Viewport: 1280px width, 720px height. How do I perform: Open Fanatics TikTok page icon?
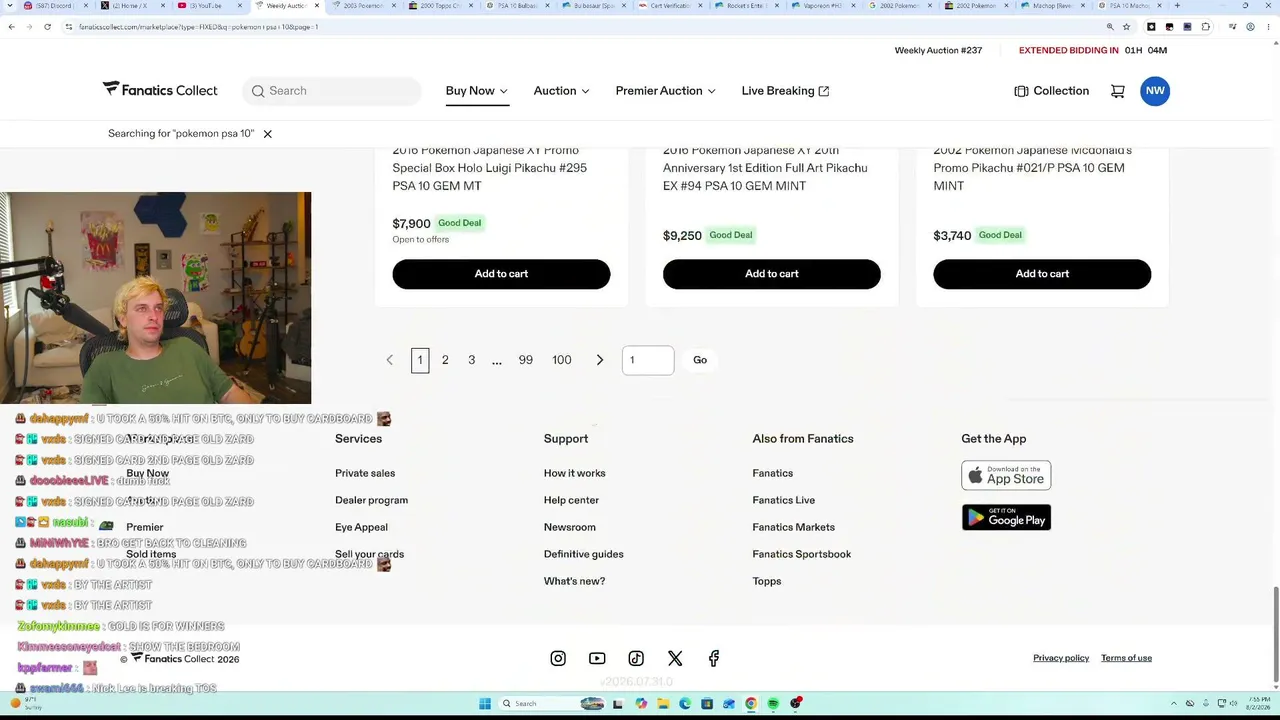click(636, 658)
